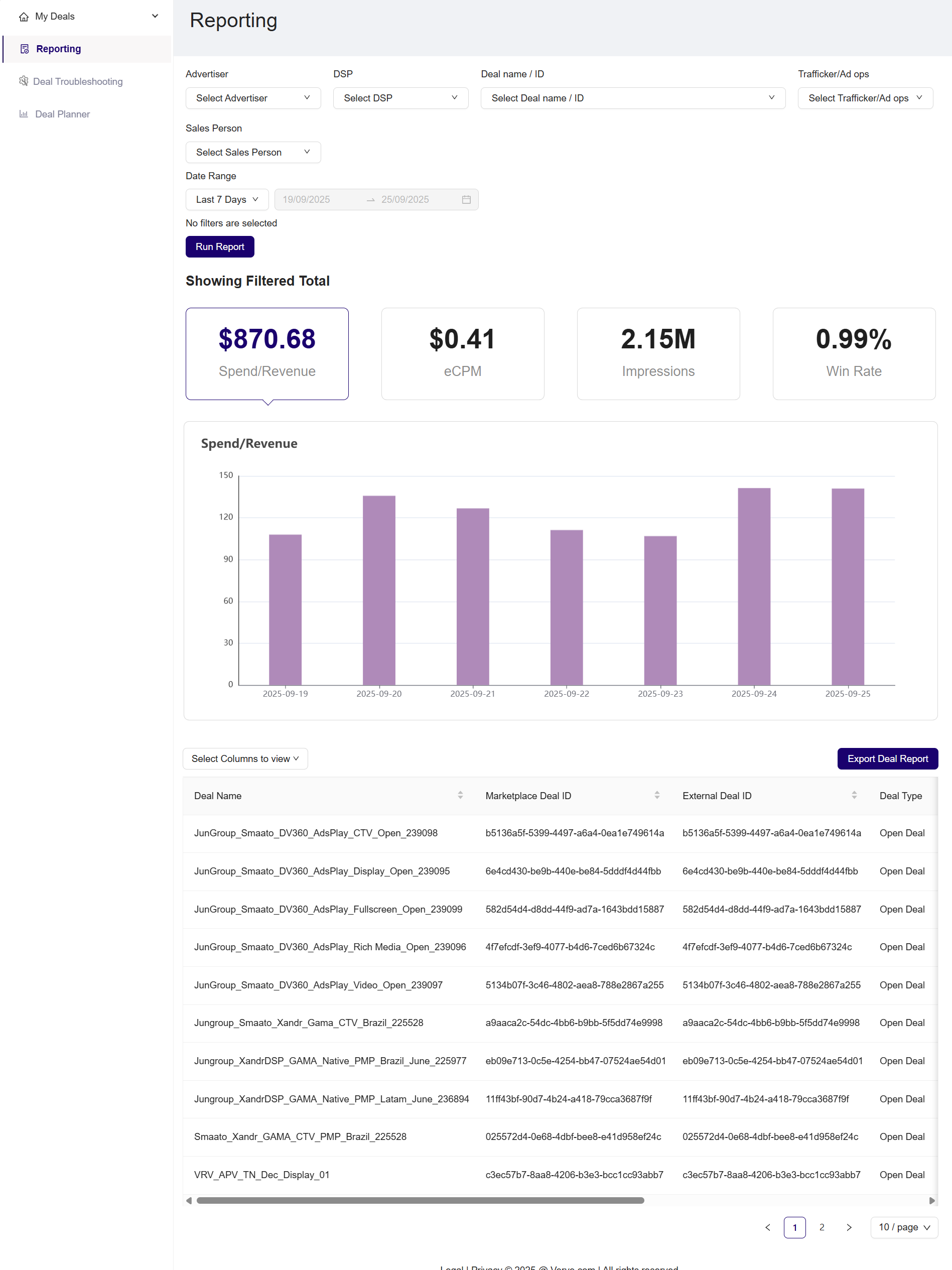Open the Deal Planner section icon

[24, 113]
